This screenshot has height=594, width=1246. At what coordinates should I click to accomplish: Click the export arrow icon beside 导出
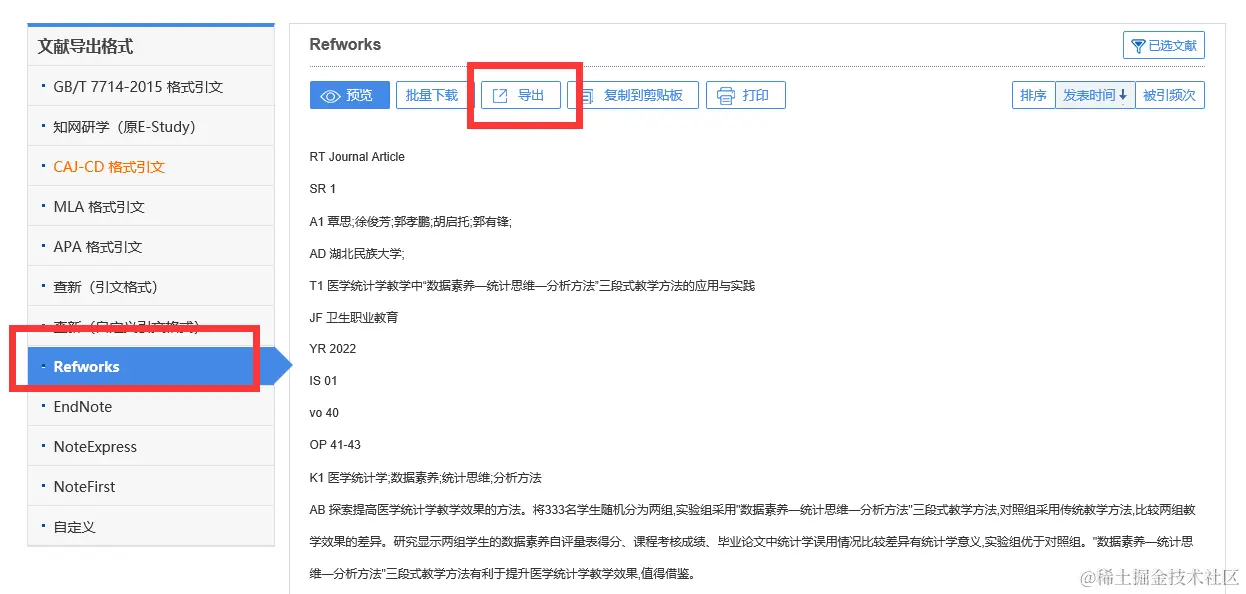point(501,96)
